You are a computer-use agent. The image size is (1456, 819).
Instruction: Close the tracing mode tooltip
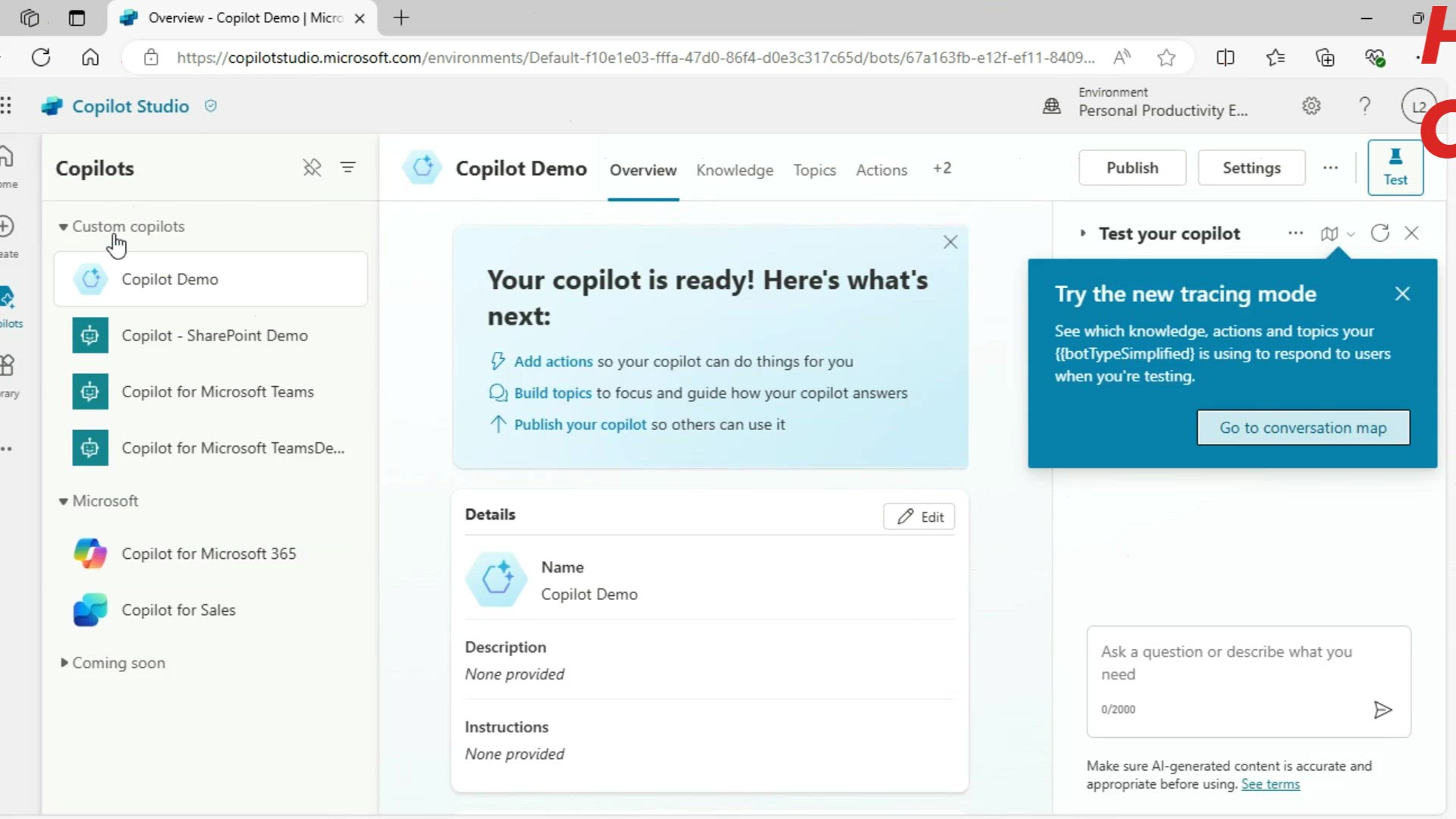click(1402, 294)
